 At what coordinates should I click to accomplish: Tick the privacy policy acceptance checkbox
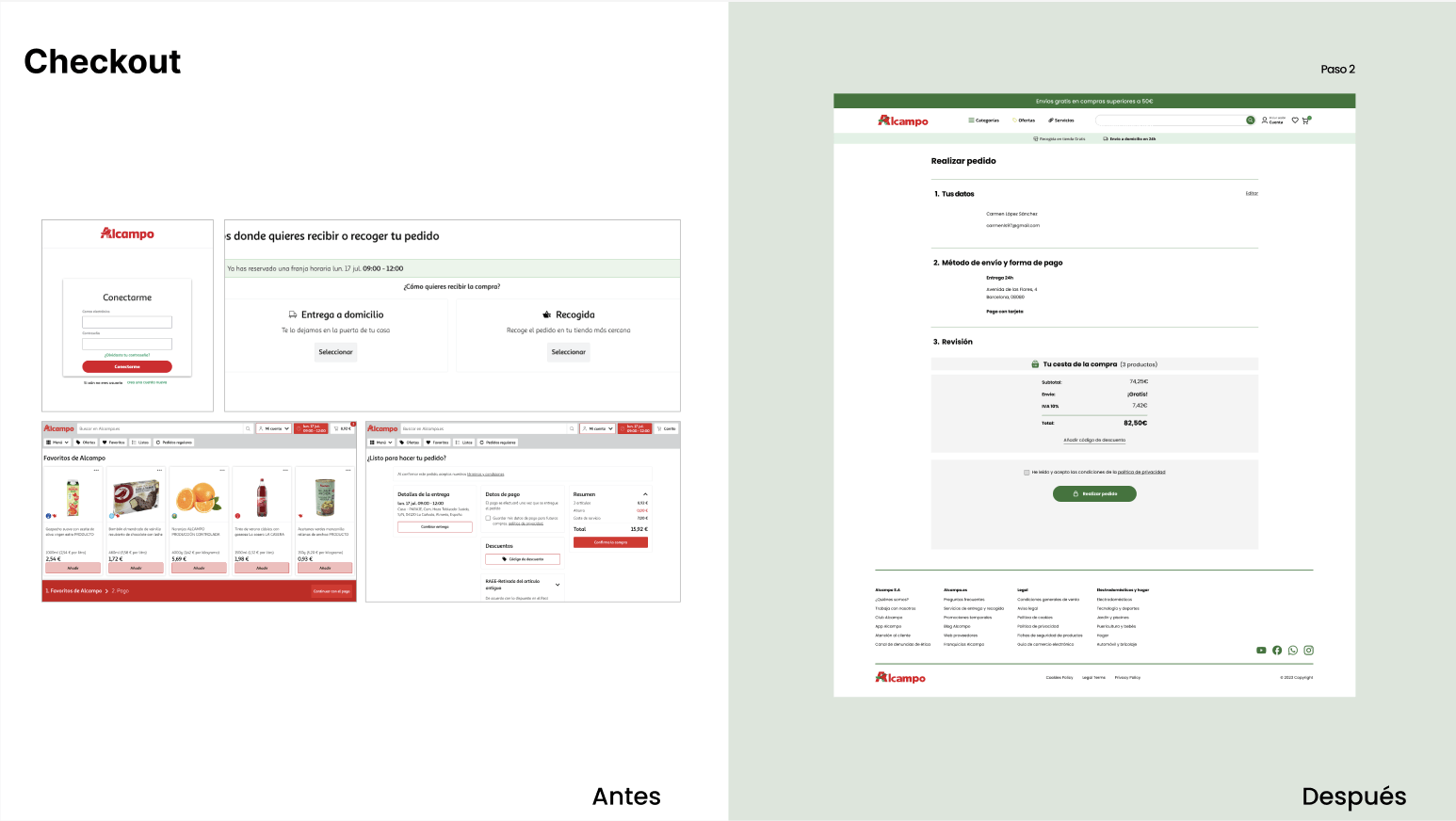pyautogui.click(x=1027, y=473)
